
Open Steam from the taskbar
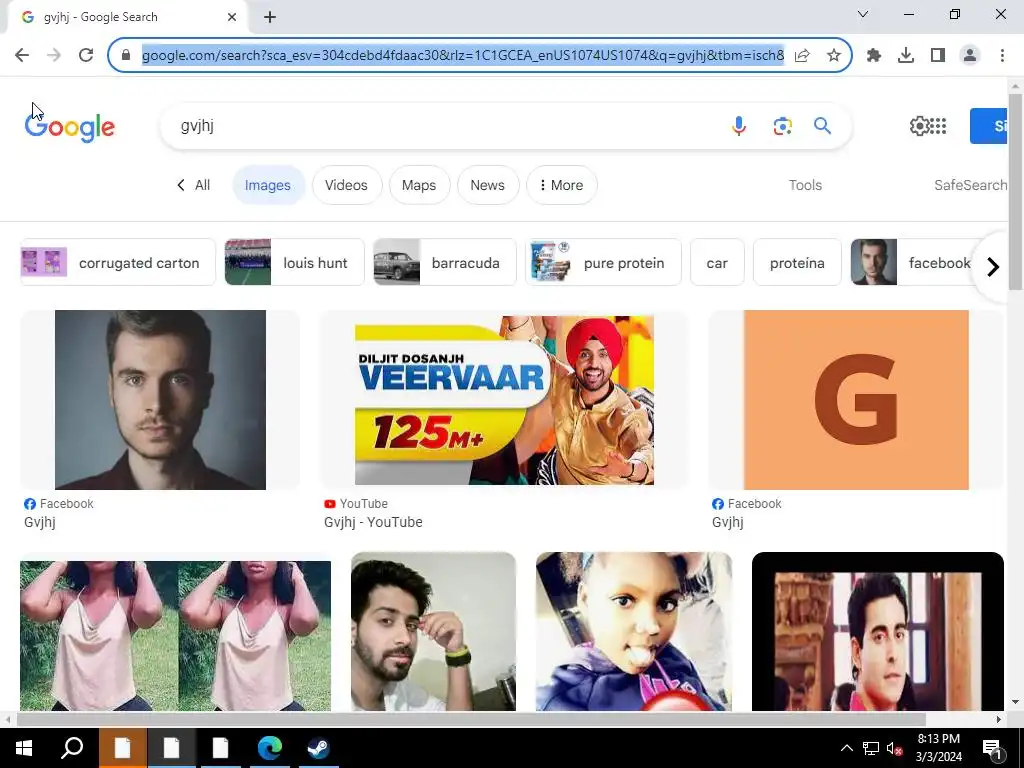pos(318,748)
